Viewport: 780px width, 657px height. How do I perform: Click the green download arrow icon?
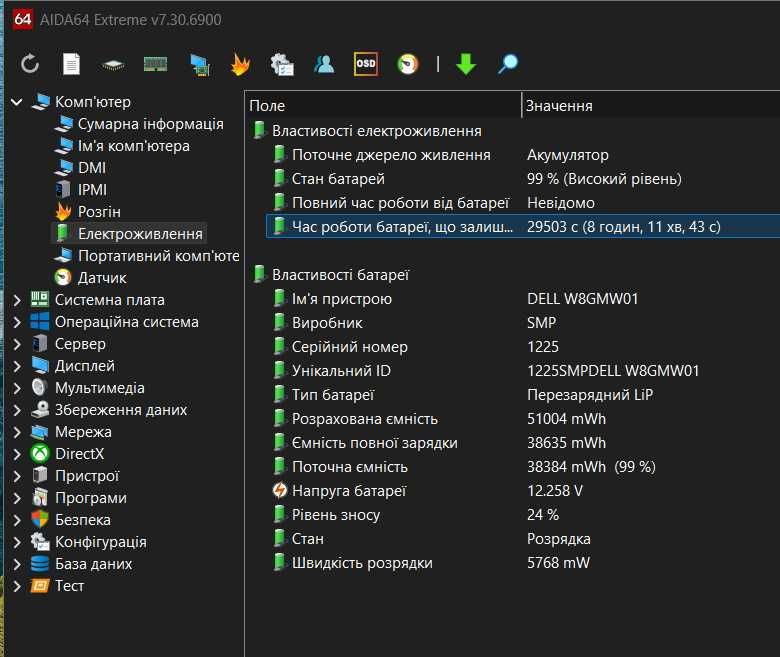(466, 64)
